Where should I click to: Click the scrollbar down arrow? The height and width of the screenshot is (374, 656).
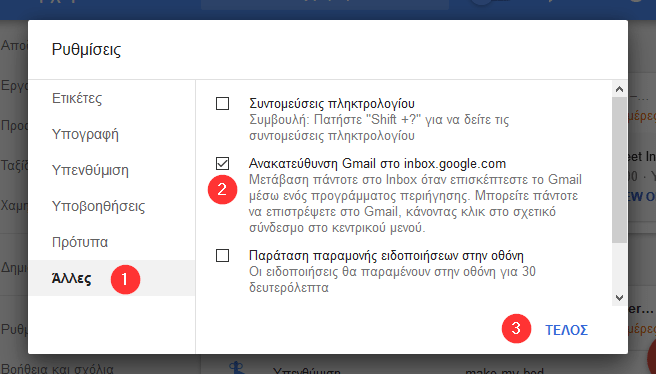pos(620,298)
